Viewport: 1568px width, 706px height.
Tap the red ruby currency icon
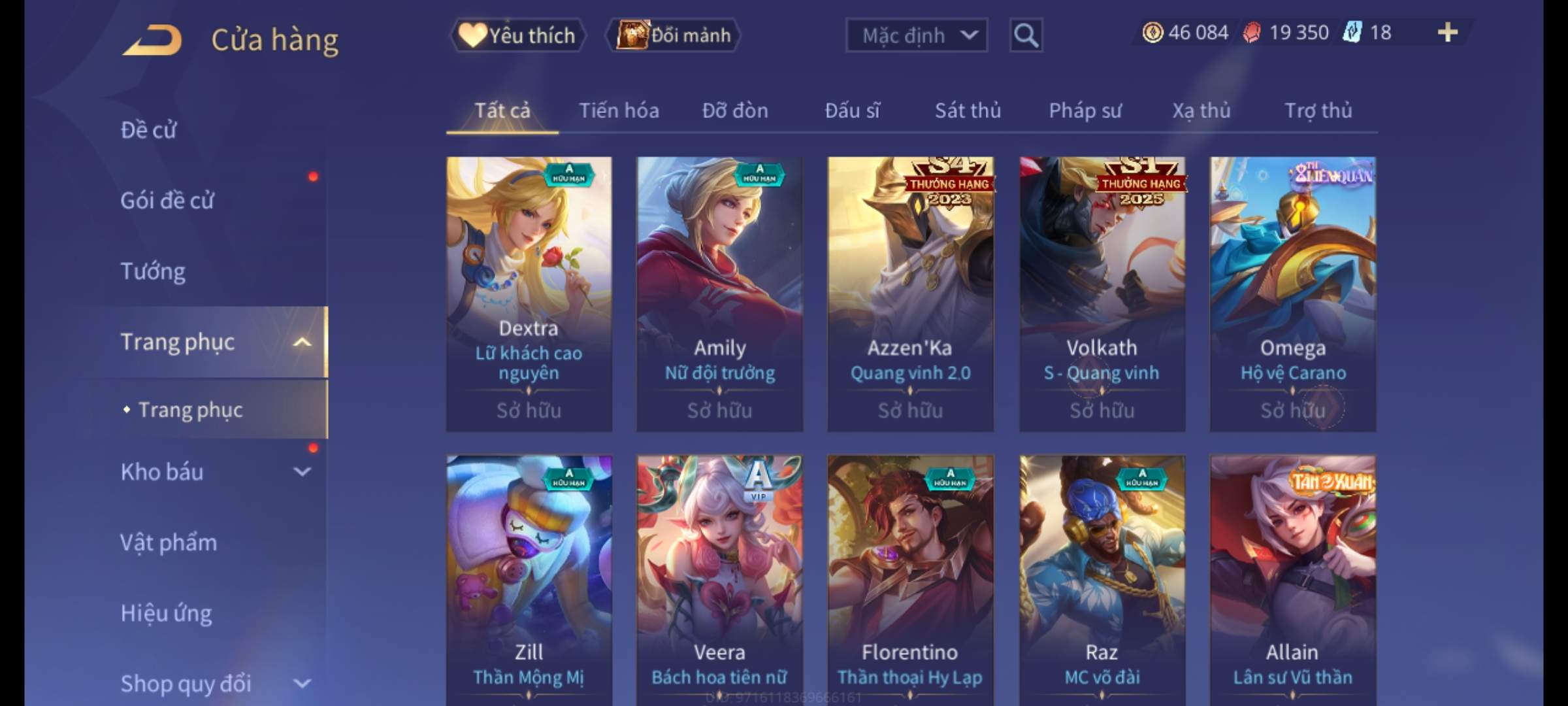click(1252, 32)
